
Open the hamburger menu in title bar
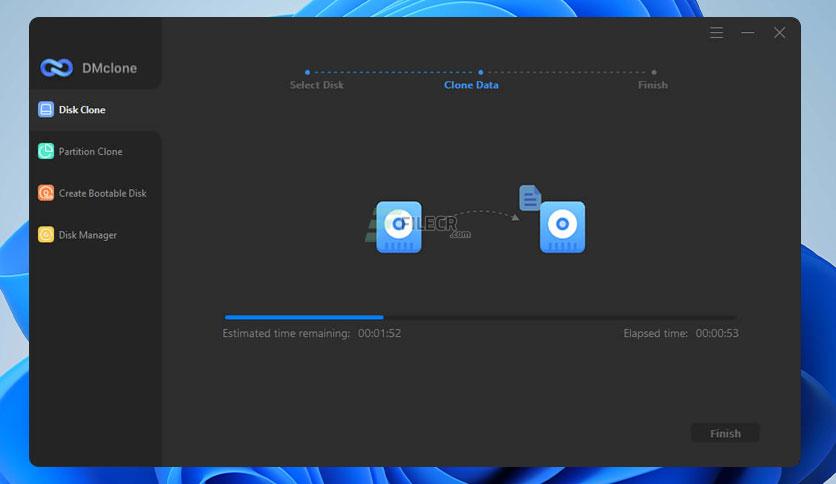tap(717, 33)
